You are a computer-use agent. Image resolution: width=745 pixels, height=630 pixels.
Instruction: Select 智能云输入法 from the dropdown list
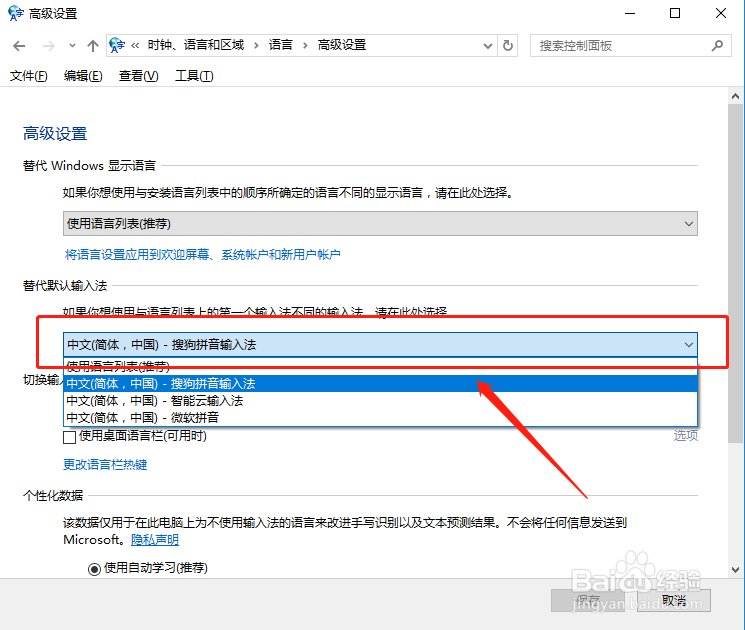pos(380,401)
